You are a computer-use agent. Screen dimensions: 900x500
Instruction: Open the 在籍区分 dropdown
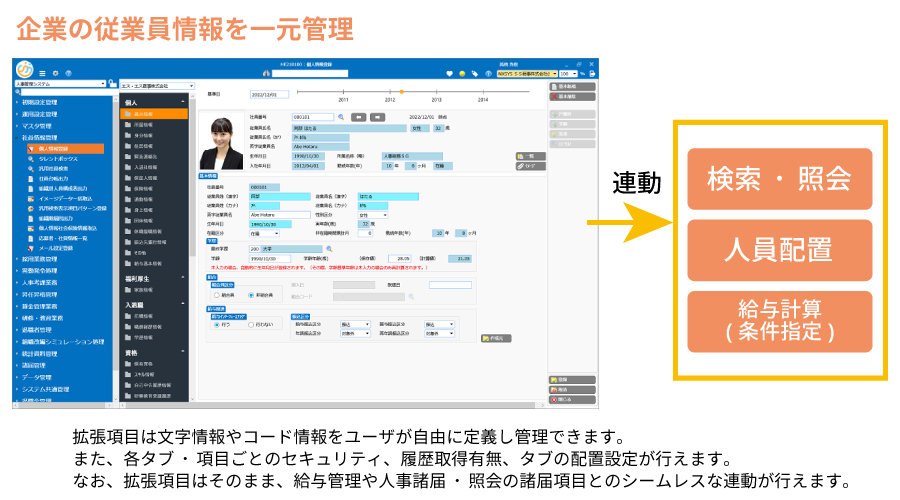click(264, 232)
